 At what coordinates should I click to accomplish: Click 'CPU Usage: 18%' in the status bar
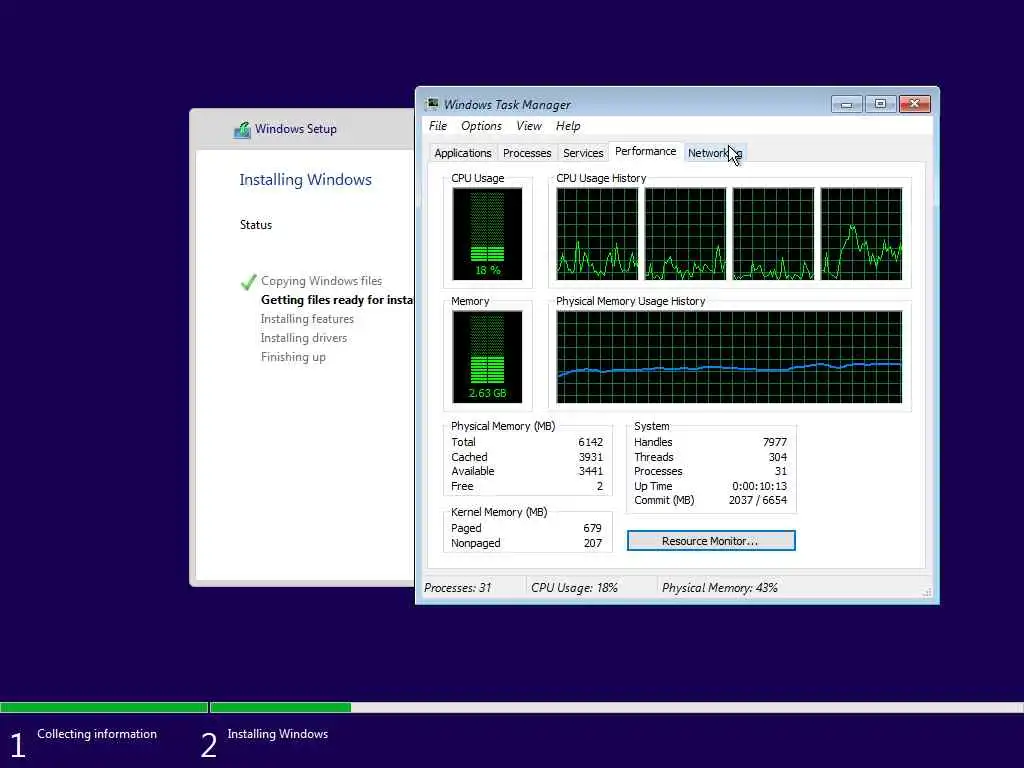[x=574, y=588]
